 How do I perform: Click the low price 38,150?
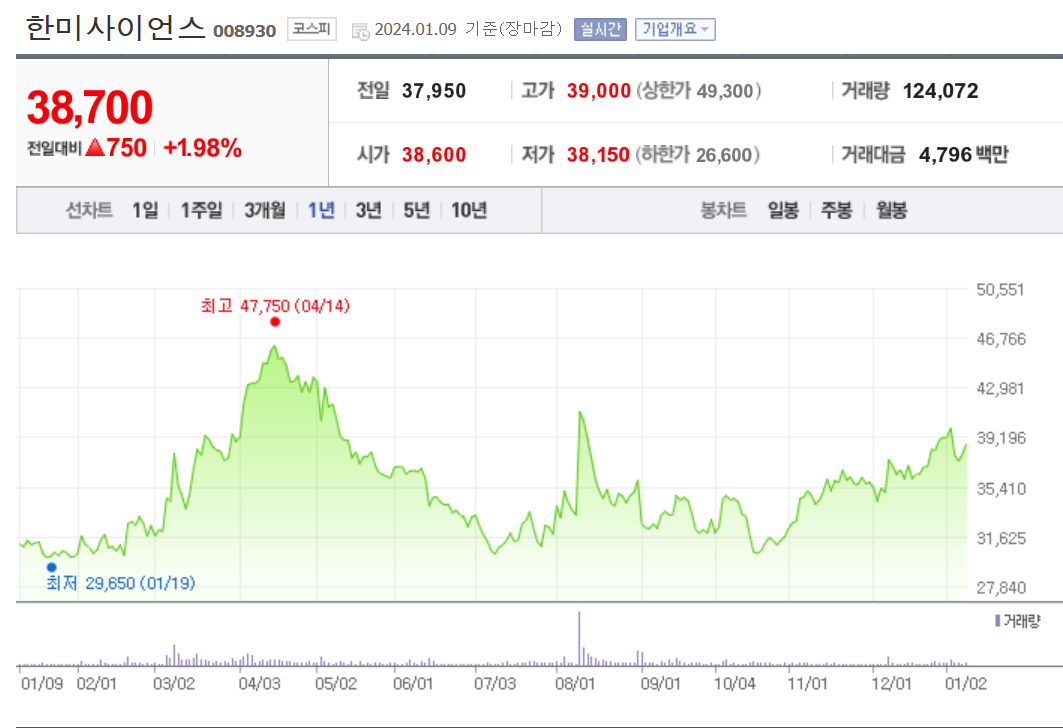[x=599, y=155]
